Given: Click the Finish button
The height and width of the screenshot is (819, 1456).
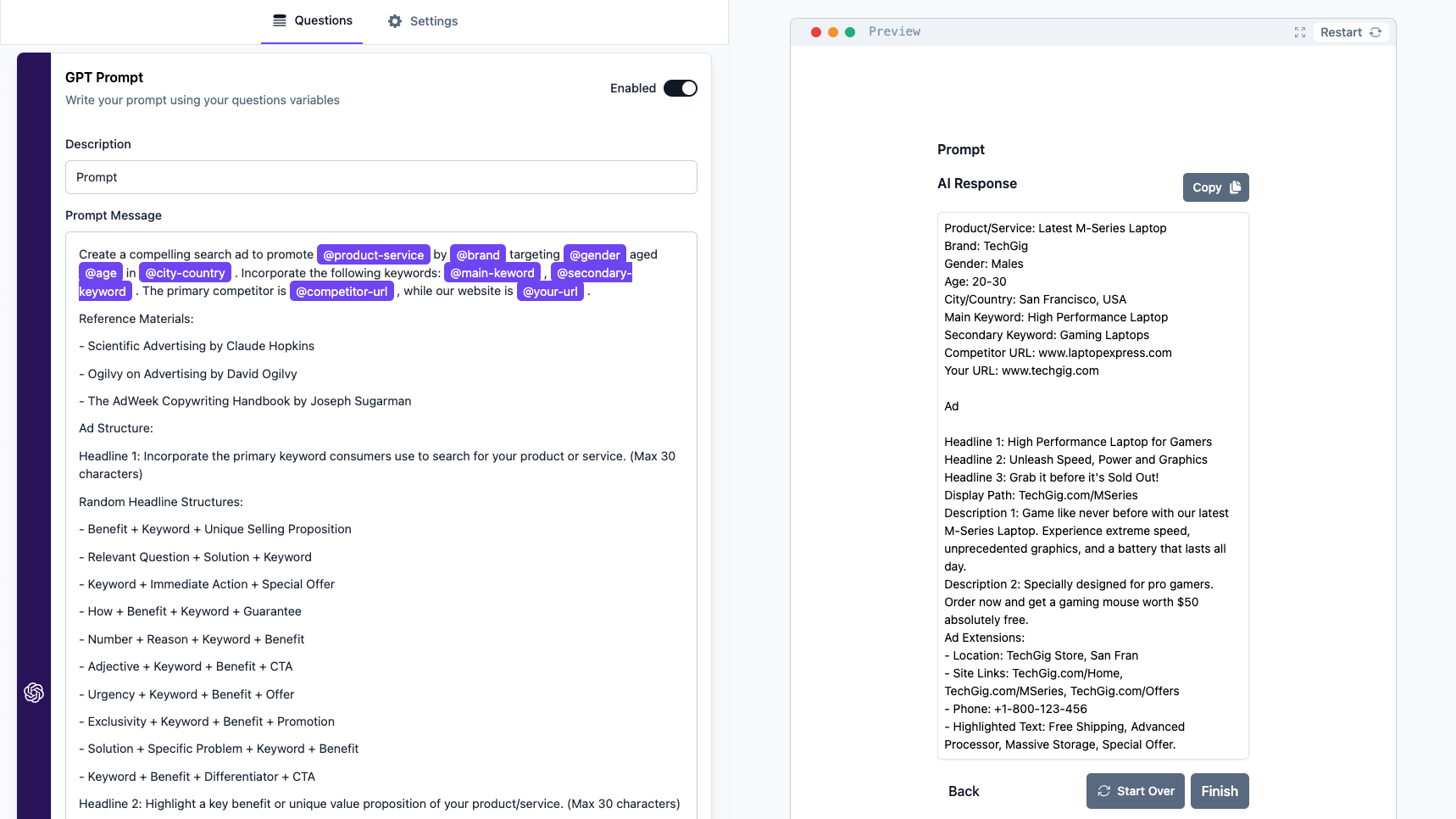Looking at the screenshot, I should click(x=1220, y=791).
